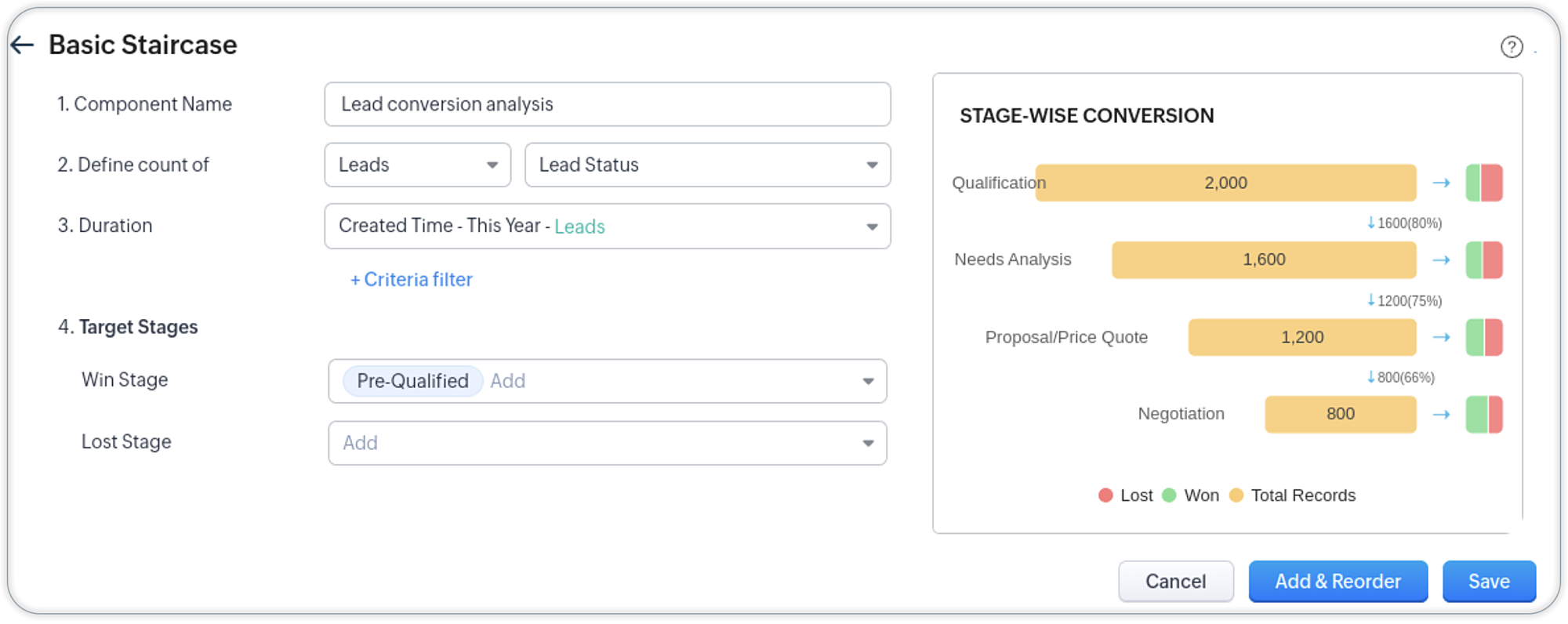Click the Qualification won/lost color swatch
This screenshot has height=624, width=1568.
(x=1484, y=183)
